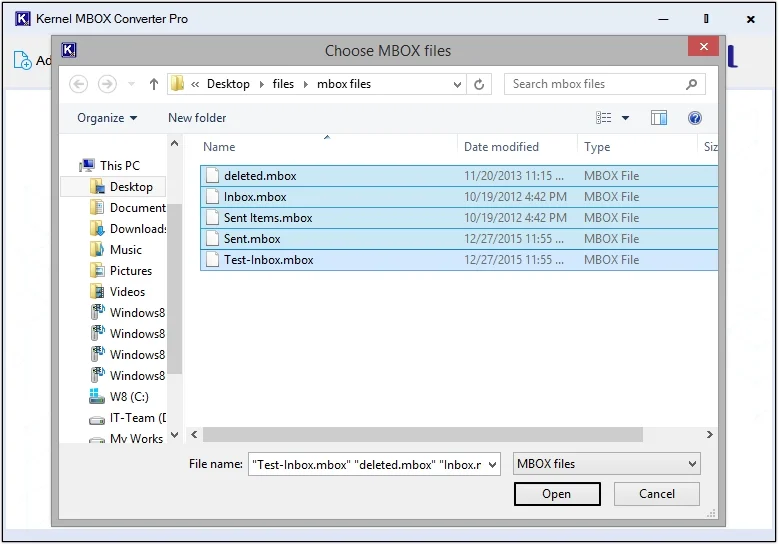Sort files by Type column
This screenshot has height=545, width=779.
(x=597, y=147)
